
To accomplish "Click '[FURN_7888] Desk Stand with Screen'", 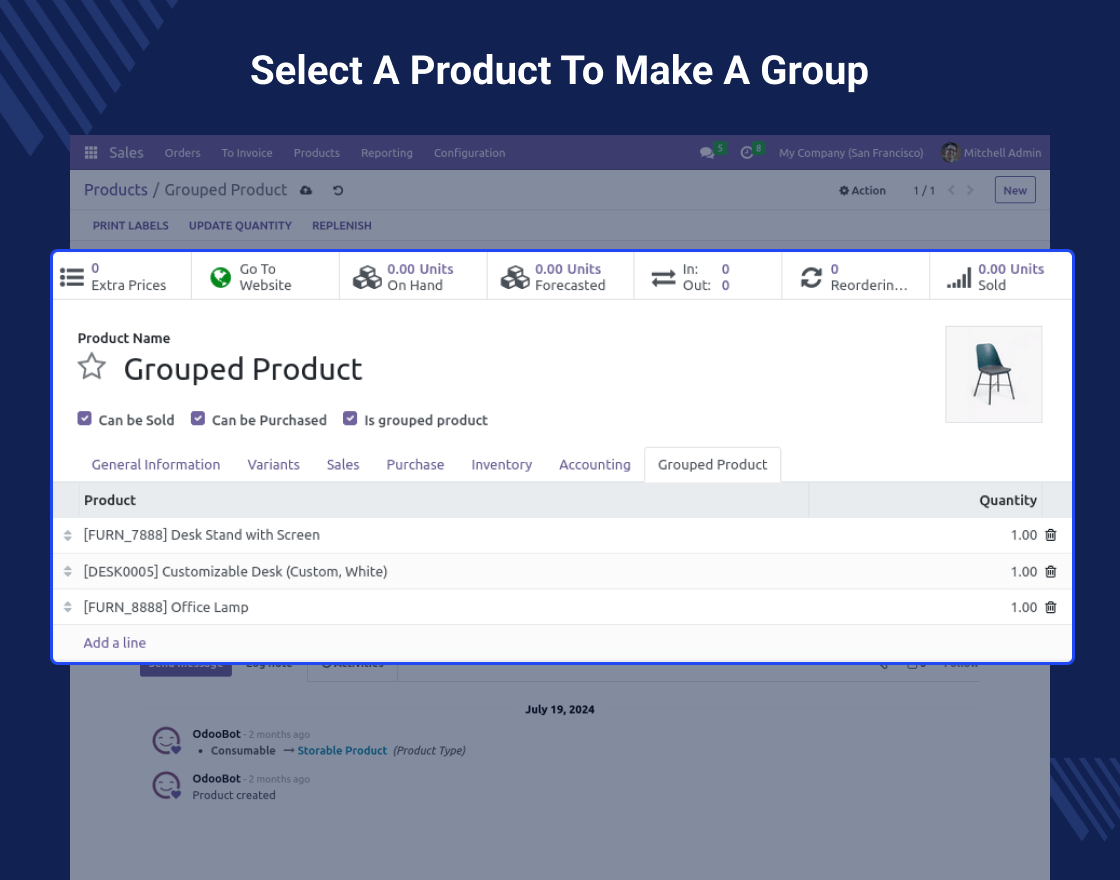I will click(x=201, y=535).
